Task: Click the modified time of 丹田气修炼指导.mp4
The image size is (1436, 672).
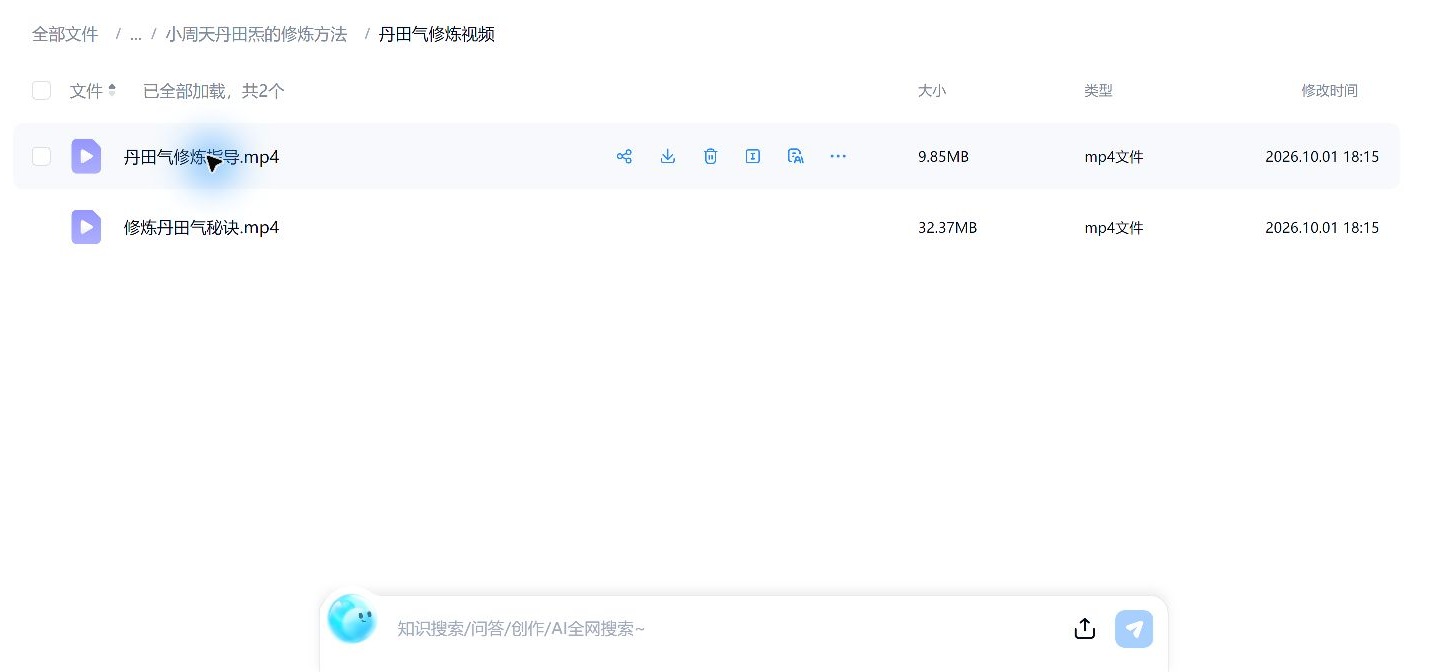Action: pyautogui.click(x=1322, y=157)
